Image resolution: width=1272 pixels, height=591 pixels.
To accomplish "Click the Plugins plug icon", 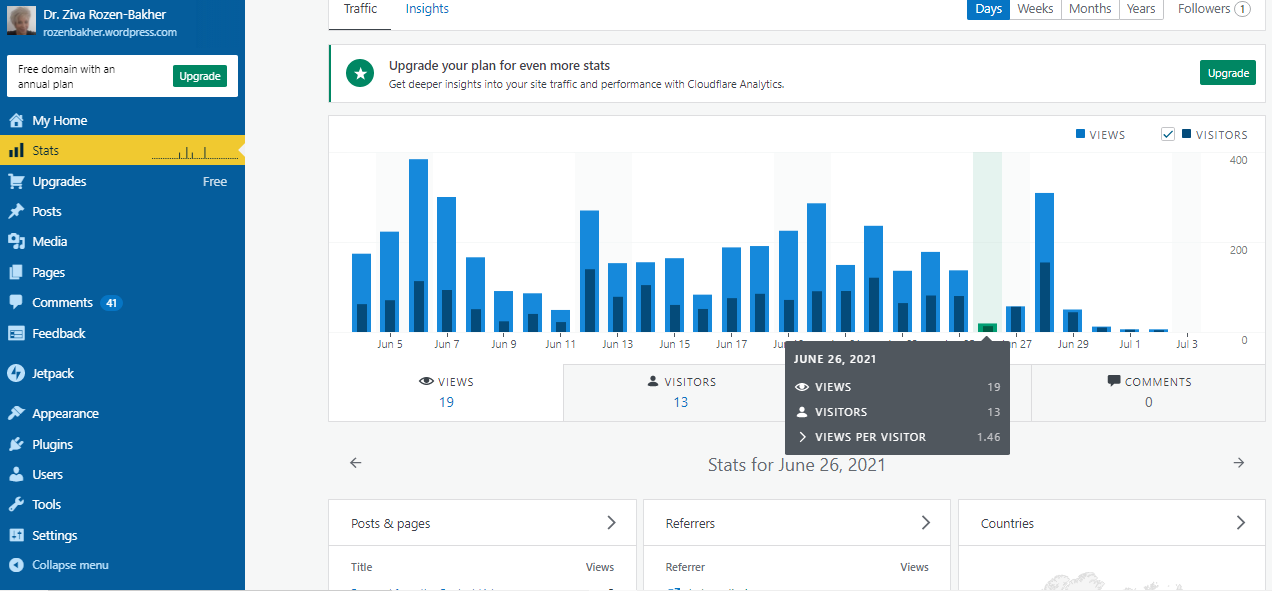I will [x=16, y=444].
